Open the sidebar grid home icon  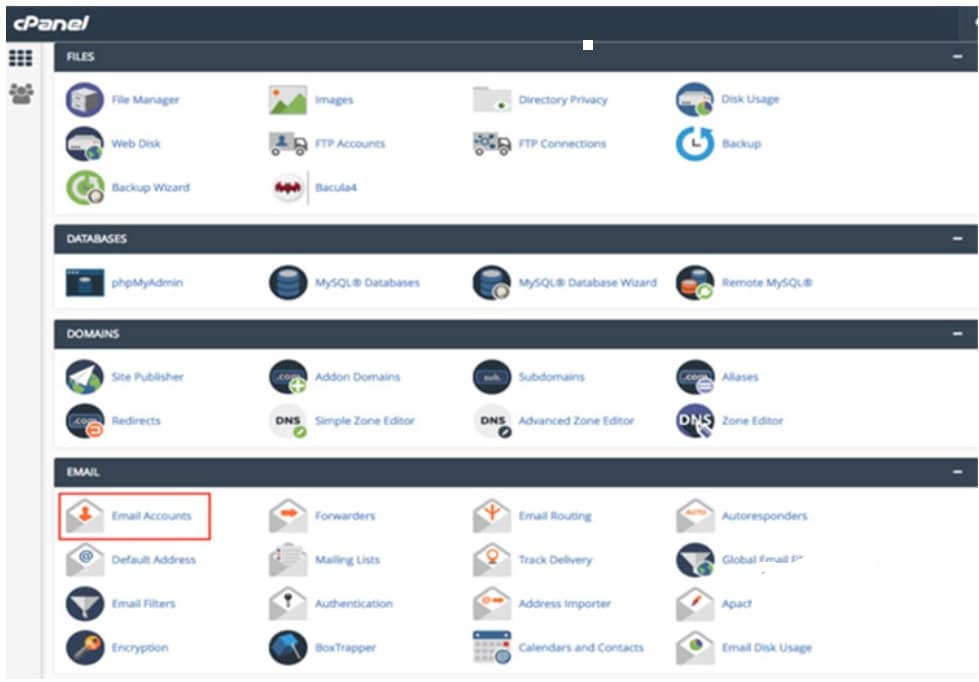coord(21,58)
